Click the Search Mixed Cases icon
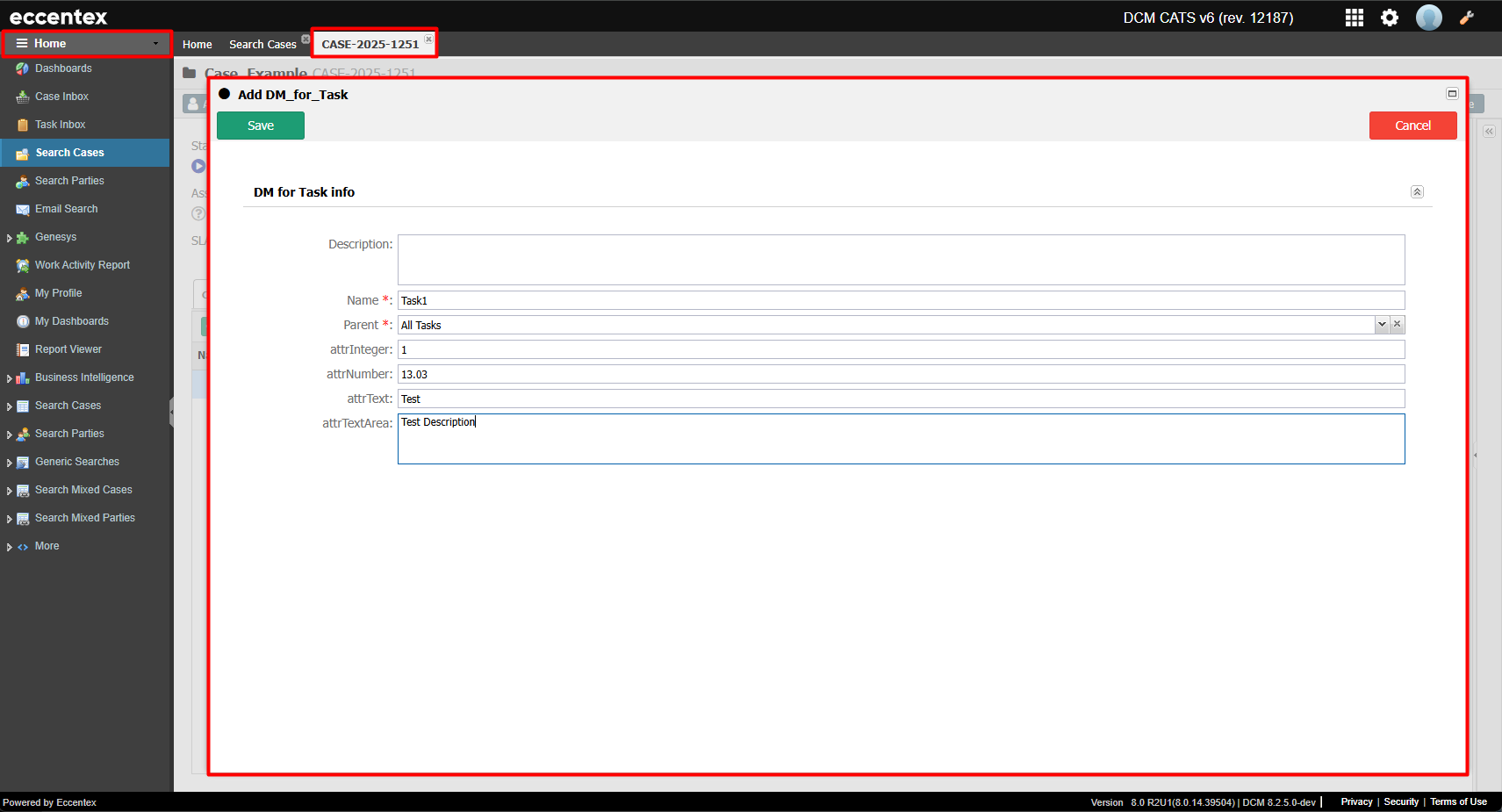This screenshot has height=812, width=1502. point(23,490)
